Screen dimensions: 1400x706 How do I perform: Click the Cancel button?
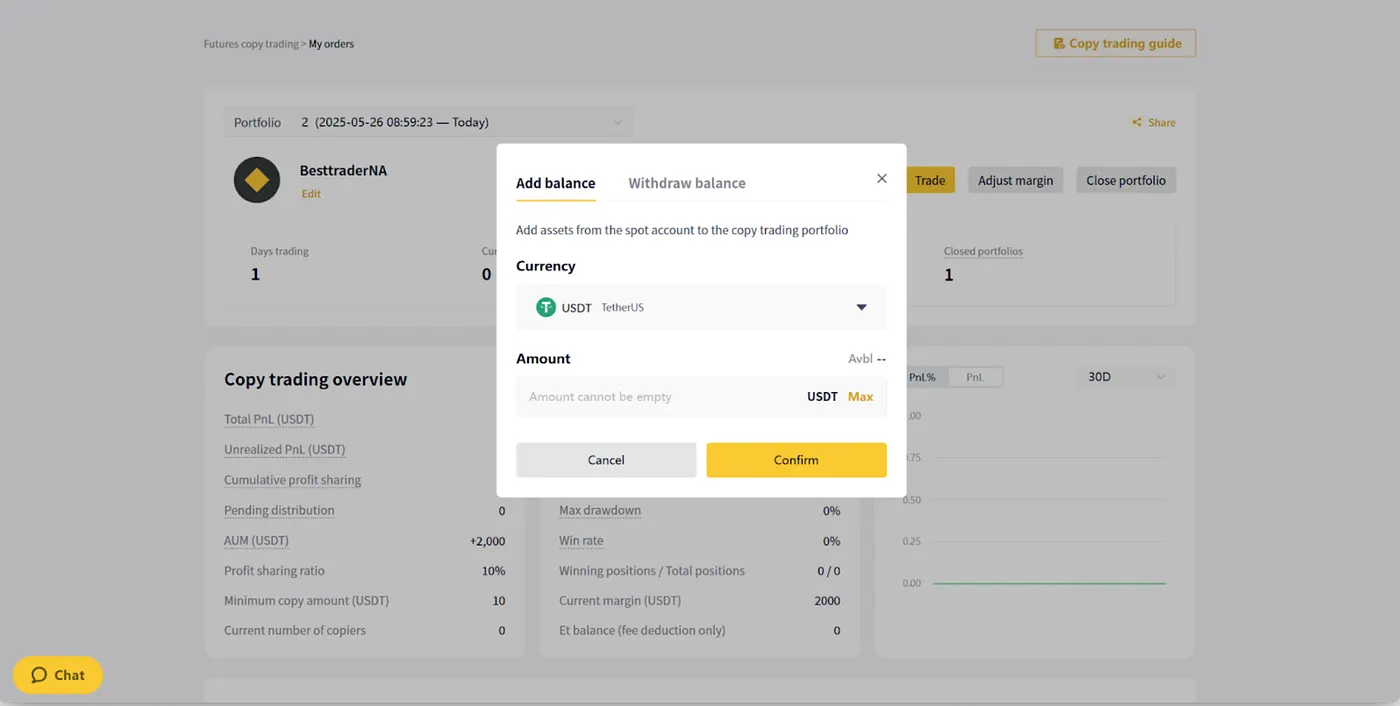click(x=606, y=460)
